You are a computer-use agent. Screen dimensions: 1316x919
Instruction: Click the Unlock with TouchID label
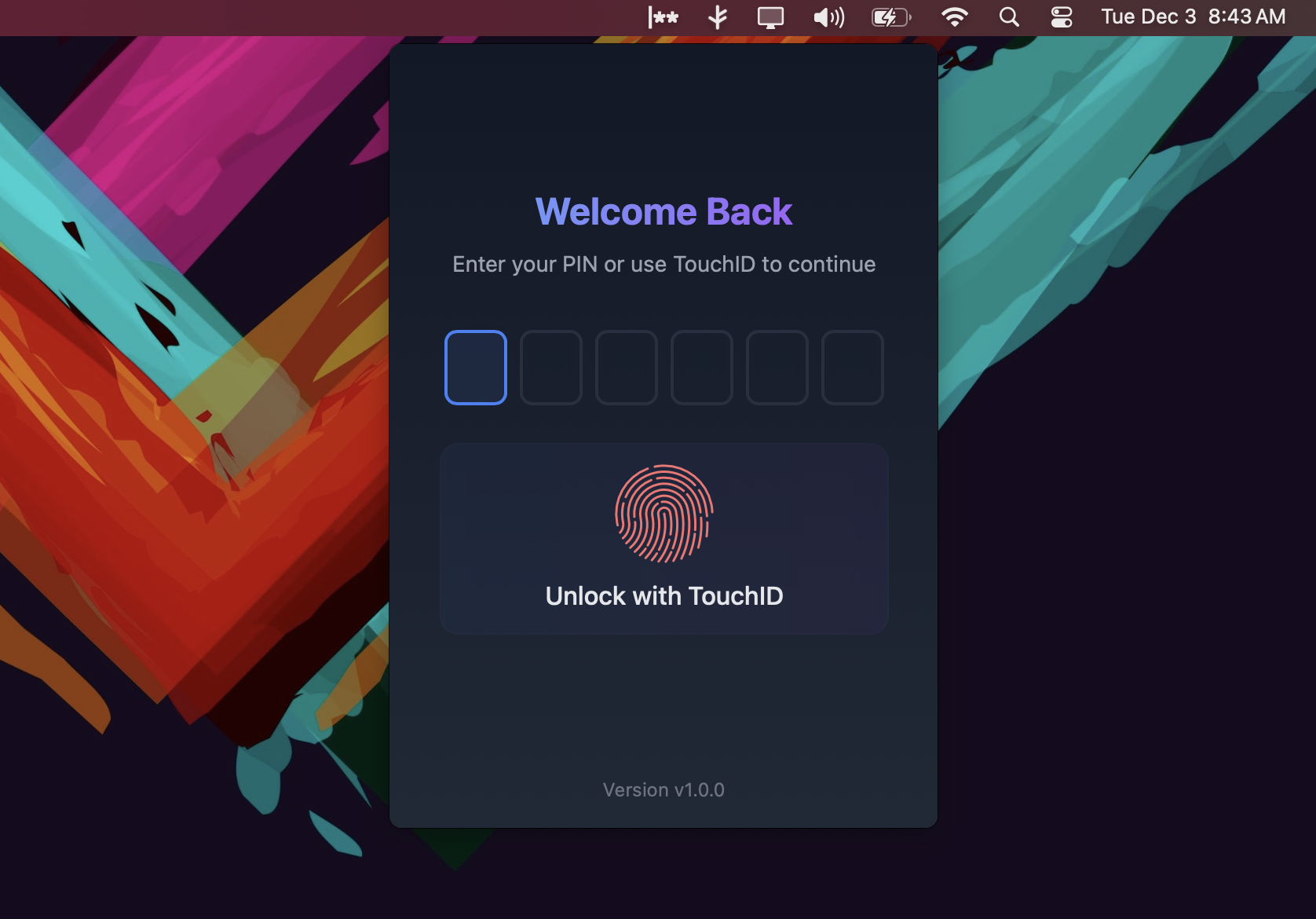pos(664,596)
